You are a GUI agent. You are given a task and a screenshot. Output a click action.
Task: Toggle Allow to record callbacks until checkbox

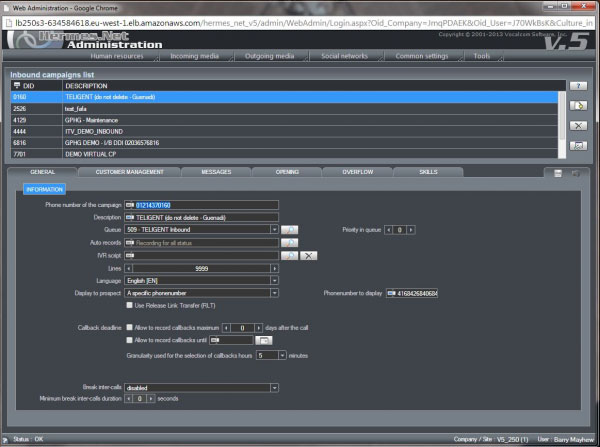[x=129, y=340]
